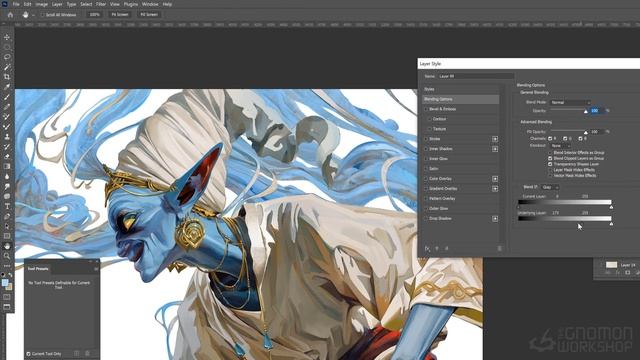
Task: Select the Path Selection arrow tool
Action: click(7, 227)
